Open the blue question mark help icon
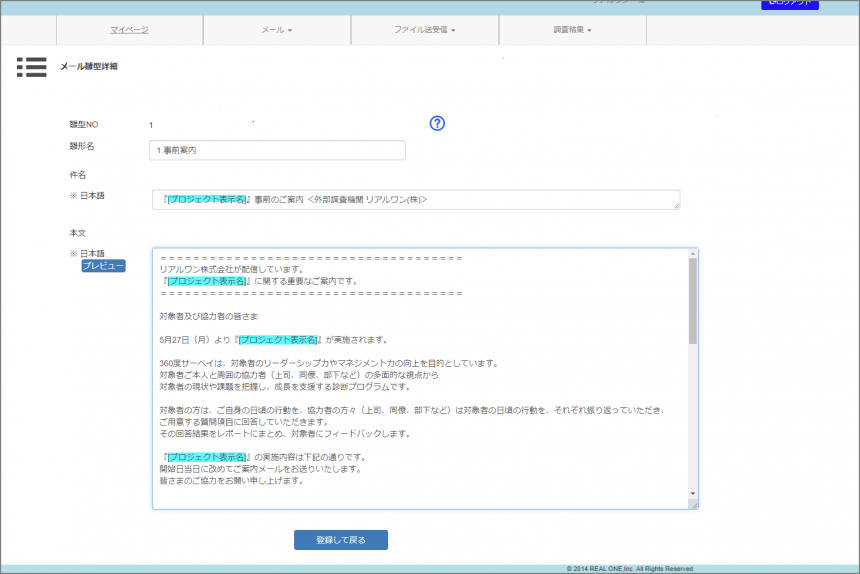Viewport: 860px width, 574px height. tap(437, 123)
